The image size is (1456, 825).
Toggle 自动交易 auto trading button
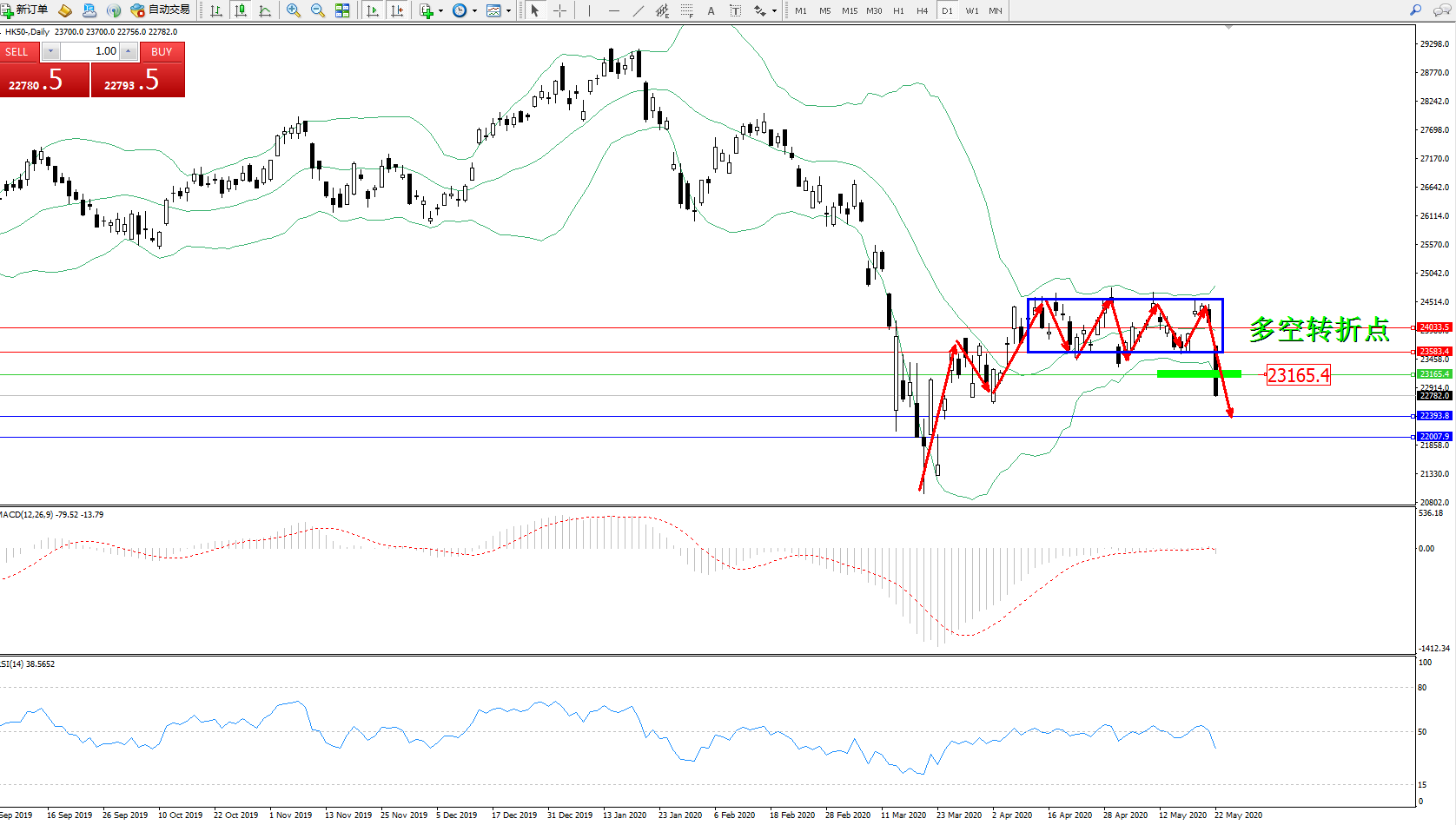[x=160, y=10]
